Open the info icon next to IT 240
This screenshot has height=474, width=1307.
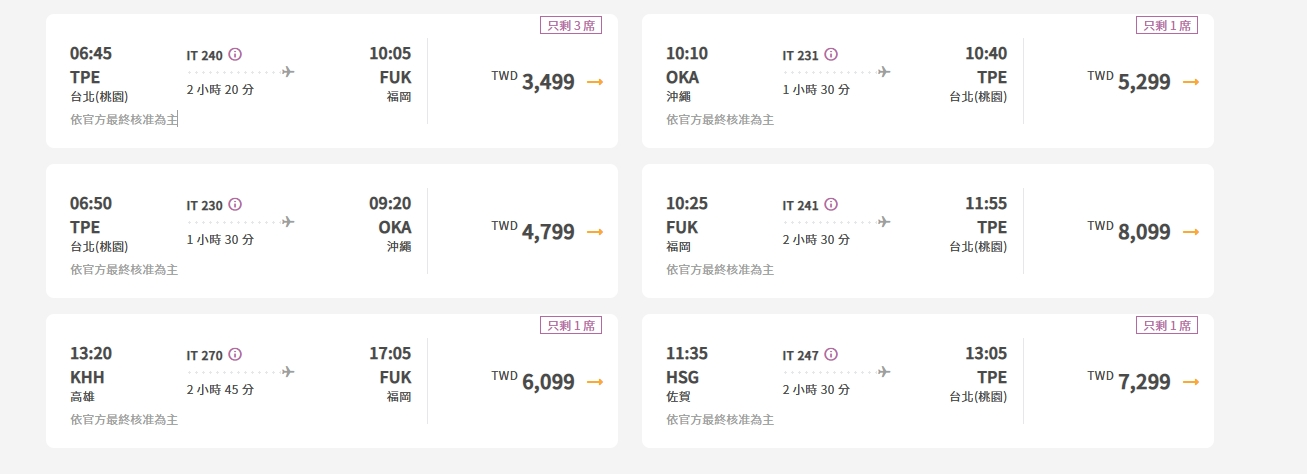[235, 54]
